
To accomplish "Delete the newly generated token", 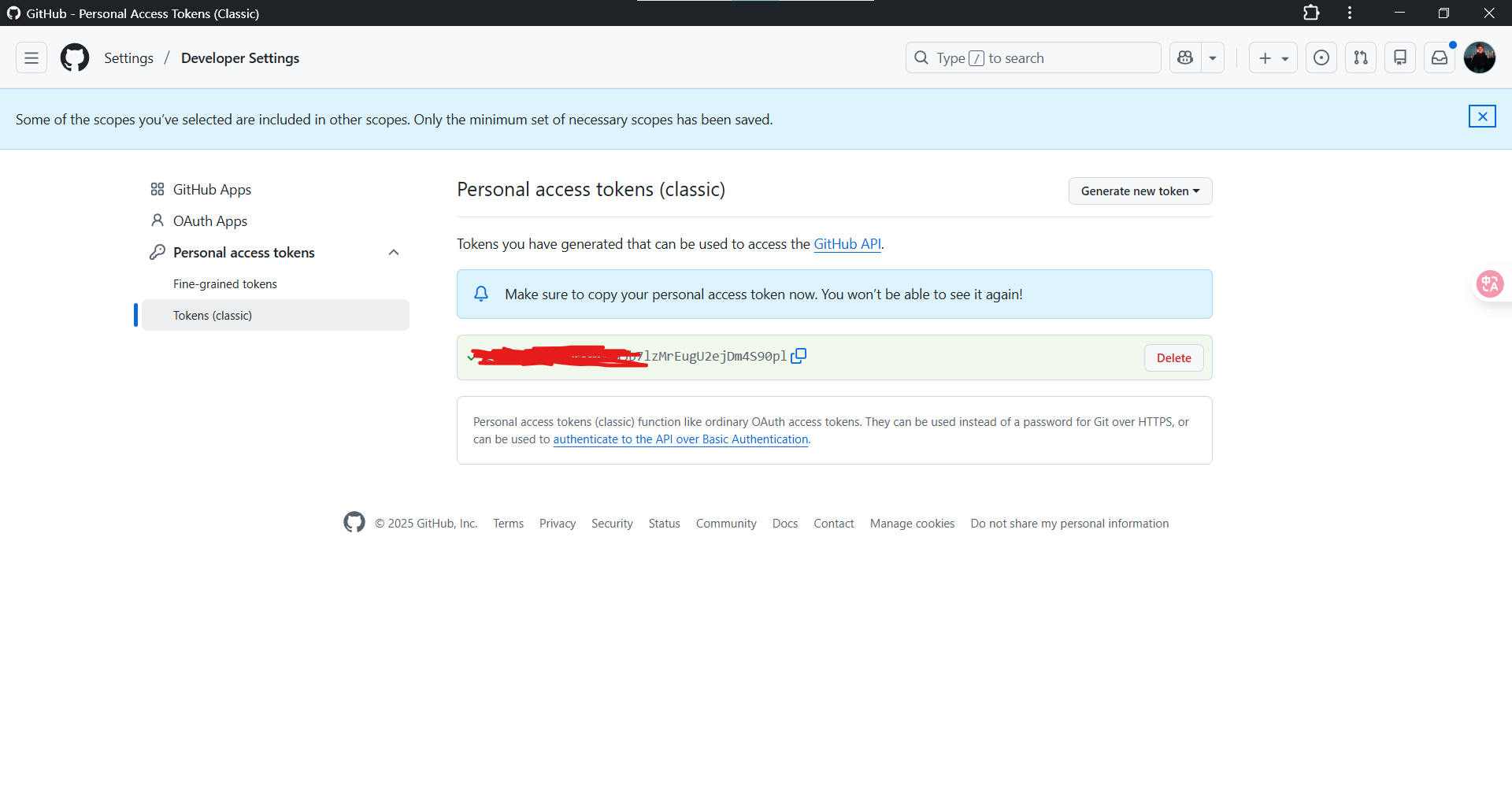I will coord(1173,357).
